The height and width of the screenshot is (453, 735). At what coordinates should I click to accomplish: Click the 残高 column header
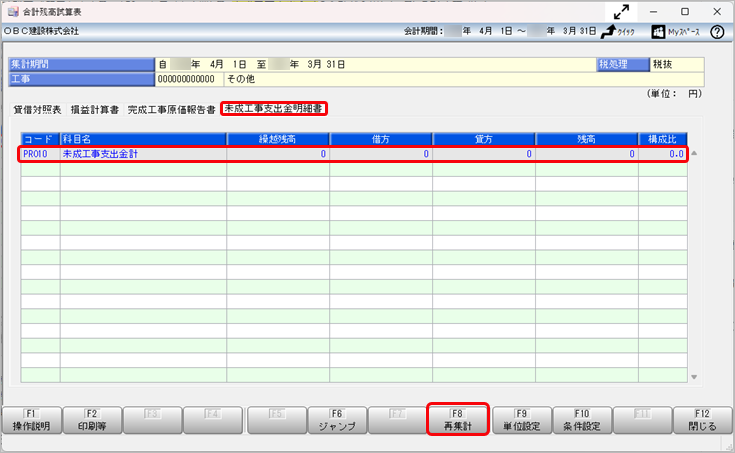tap(587, 139)
